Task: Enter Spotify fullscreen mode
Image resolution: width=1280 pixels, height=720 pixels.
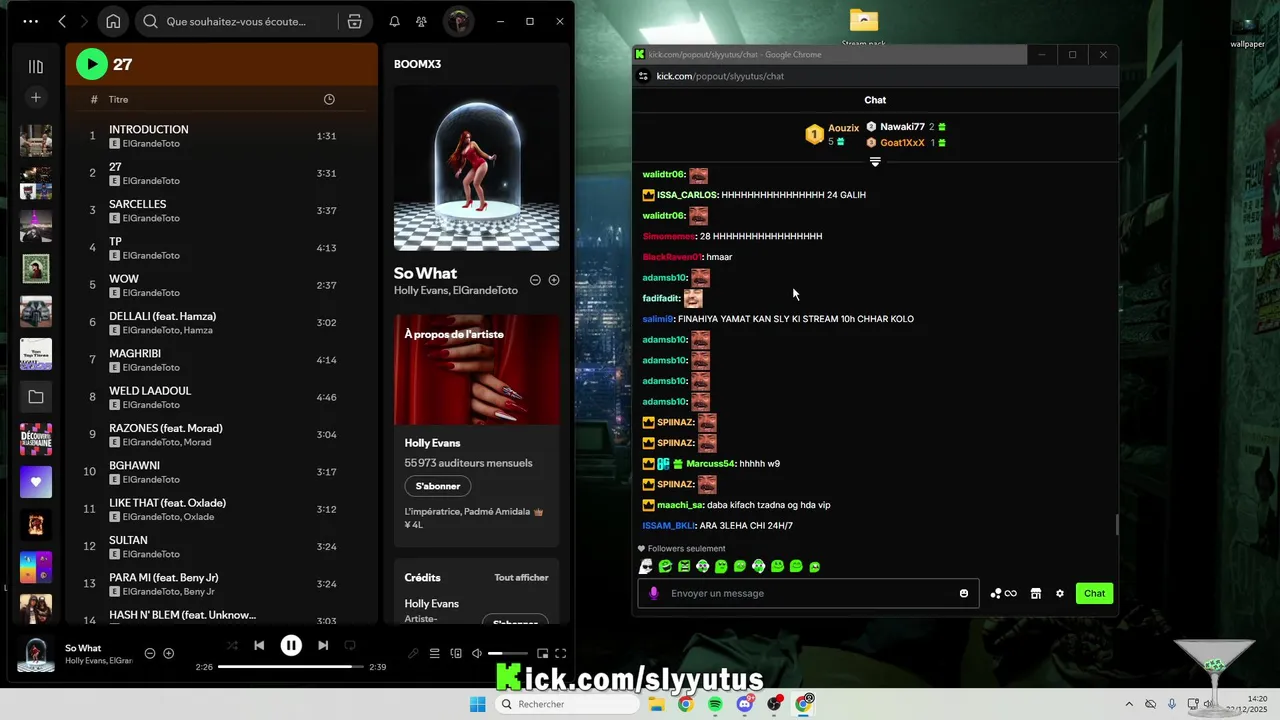Action: [x=561, y=654]
